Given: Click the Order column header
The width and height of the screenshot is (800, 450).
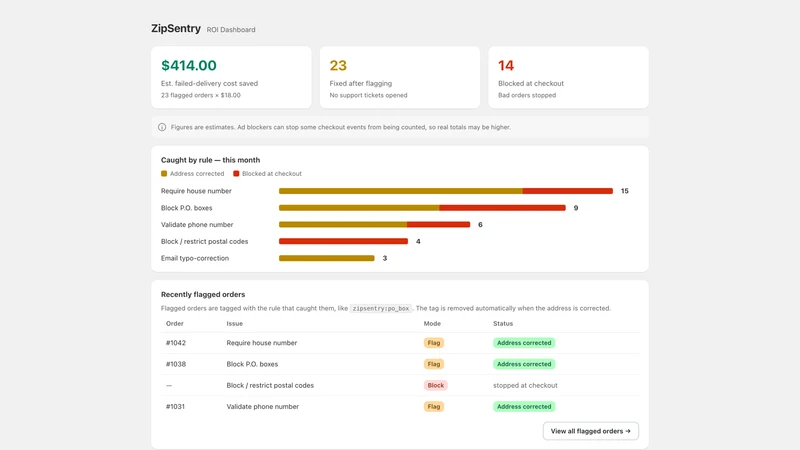Looking at the screenshot, I should tap(174, 323).
